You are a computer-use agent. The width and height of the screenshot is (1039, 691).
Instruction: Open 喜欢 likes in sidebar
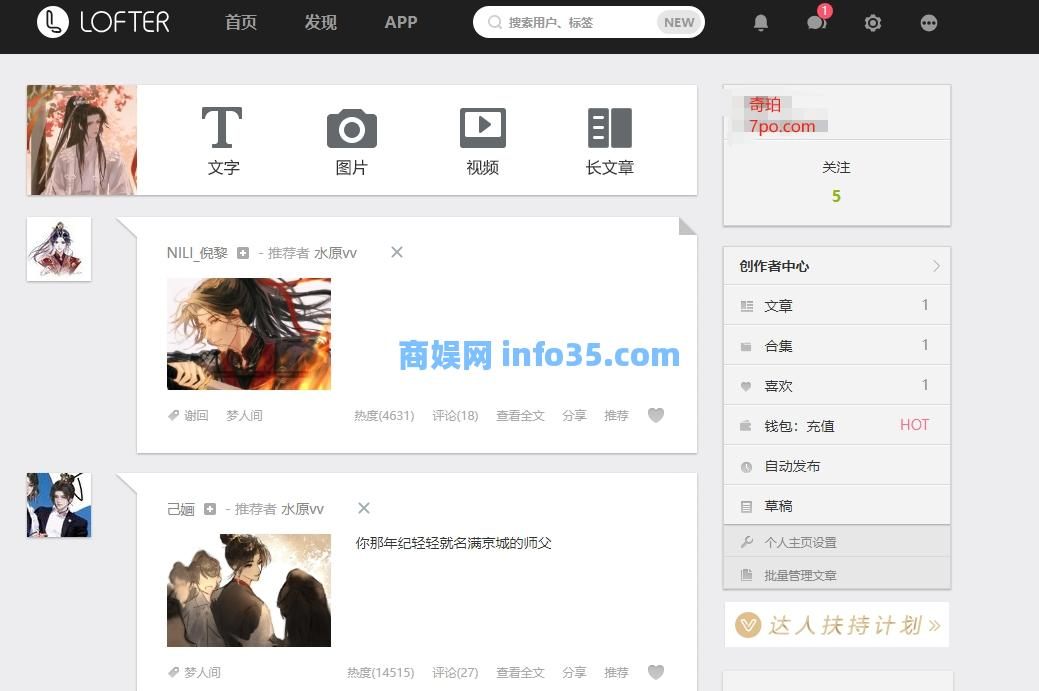(x=837, y=385)
